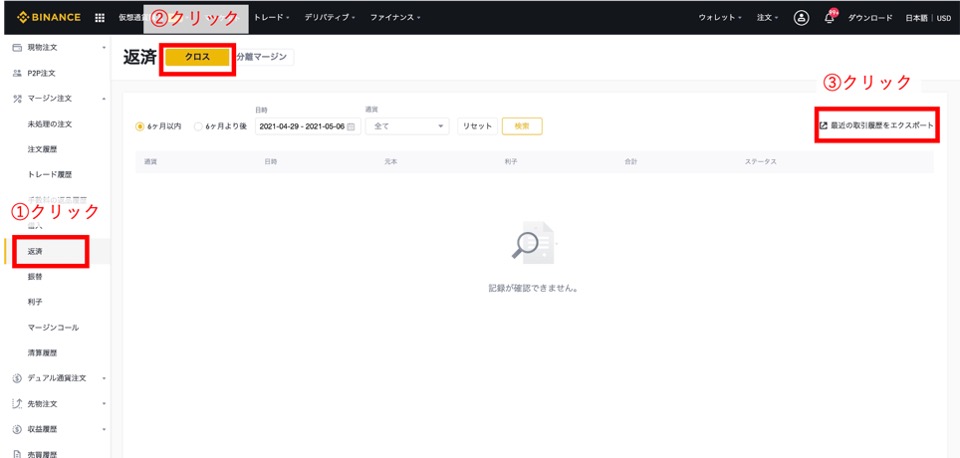Image resolution: width=960 pixels, height=458 pixels.
Task: Switch to the クロス tab
Action: click(197, 57)
